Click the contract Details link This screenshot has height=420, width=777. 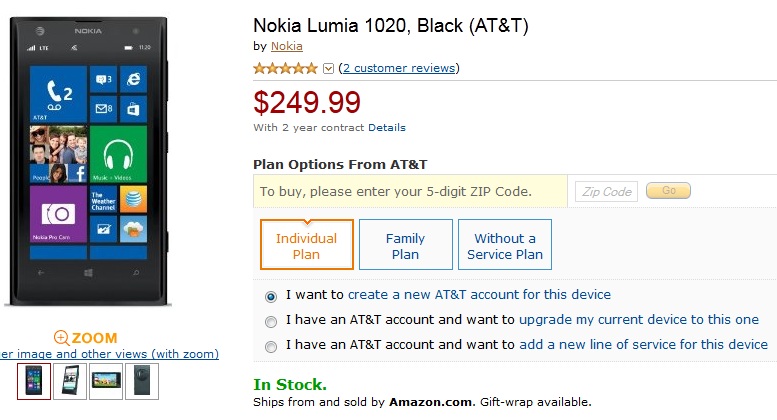[387, 128]
